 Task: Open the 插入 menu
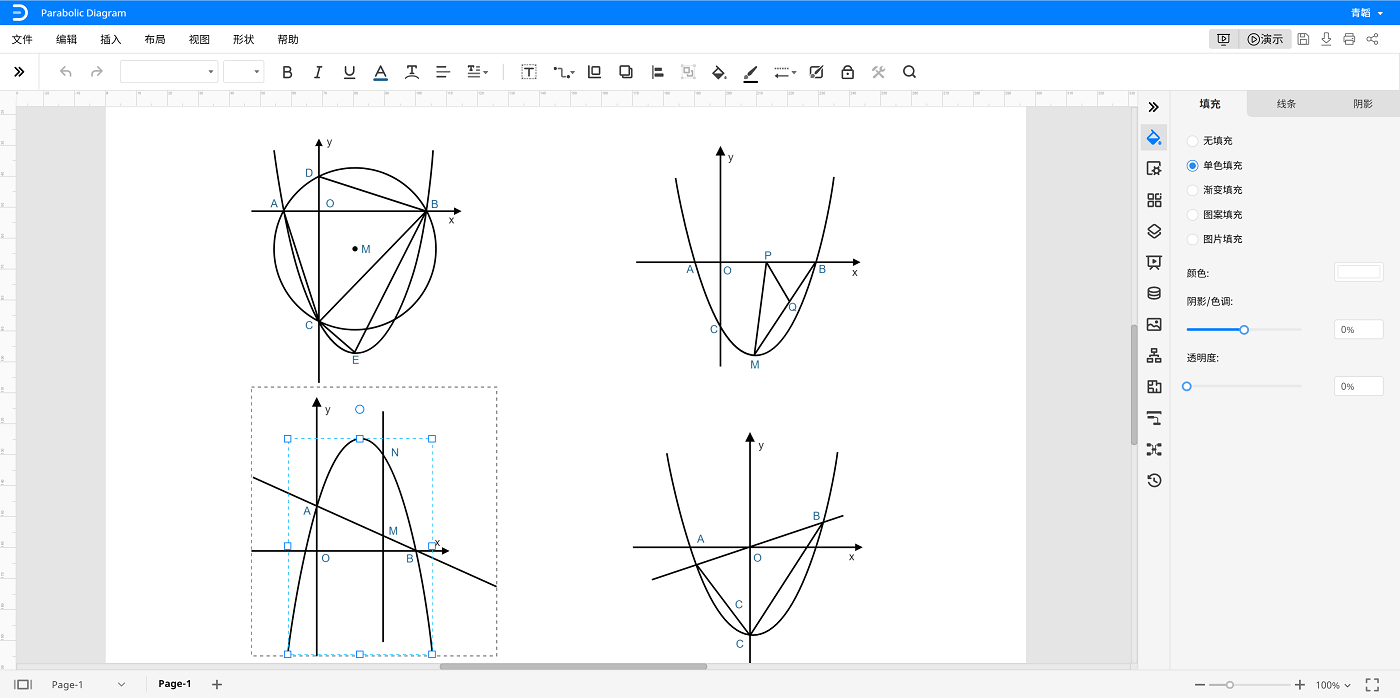tap(110, 39)
